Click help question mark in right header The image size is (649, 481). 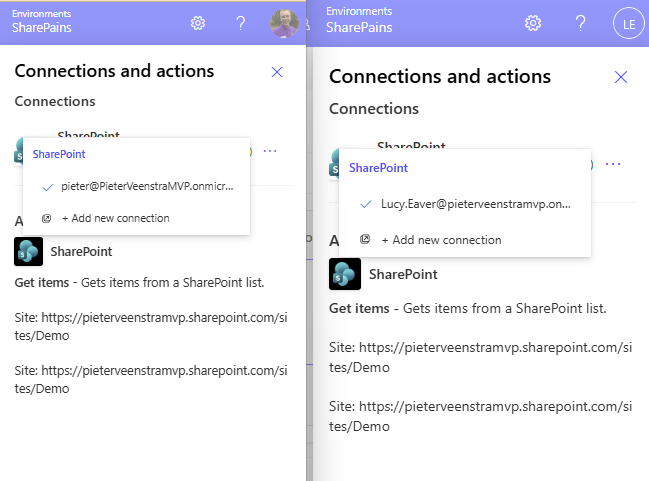(581, 23)
